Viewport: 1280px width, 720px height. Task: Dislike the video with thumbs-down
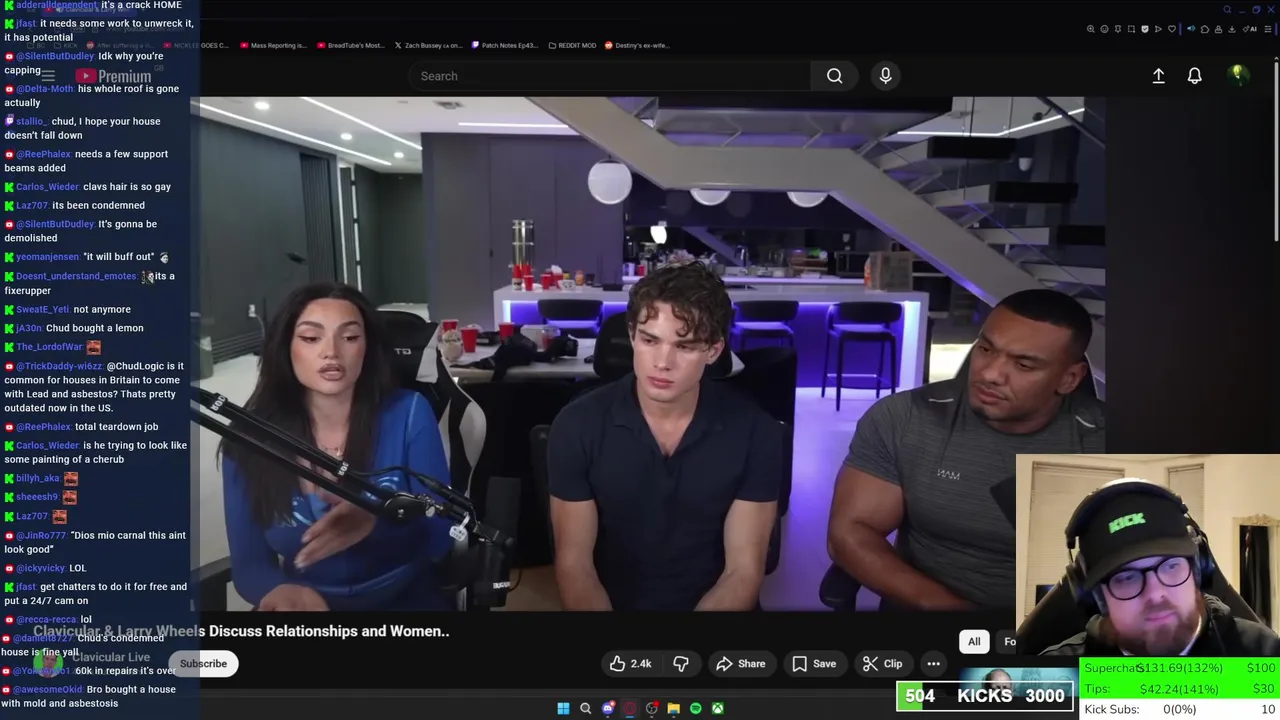(x=681, y=664)
